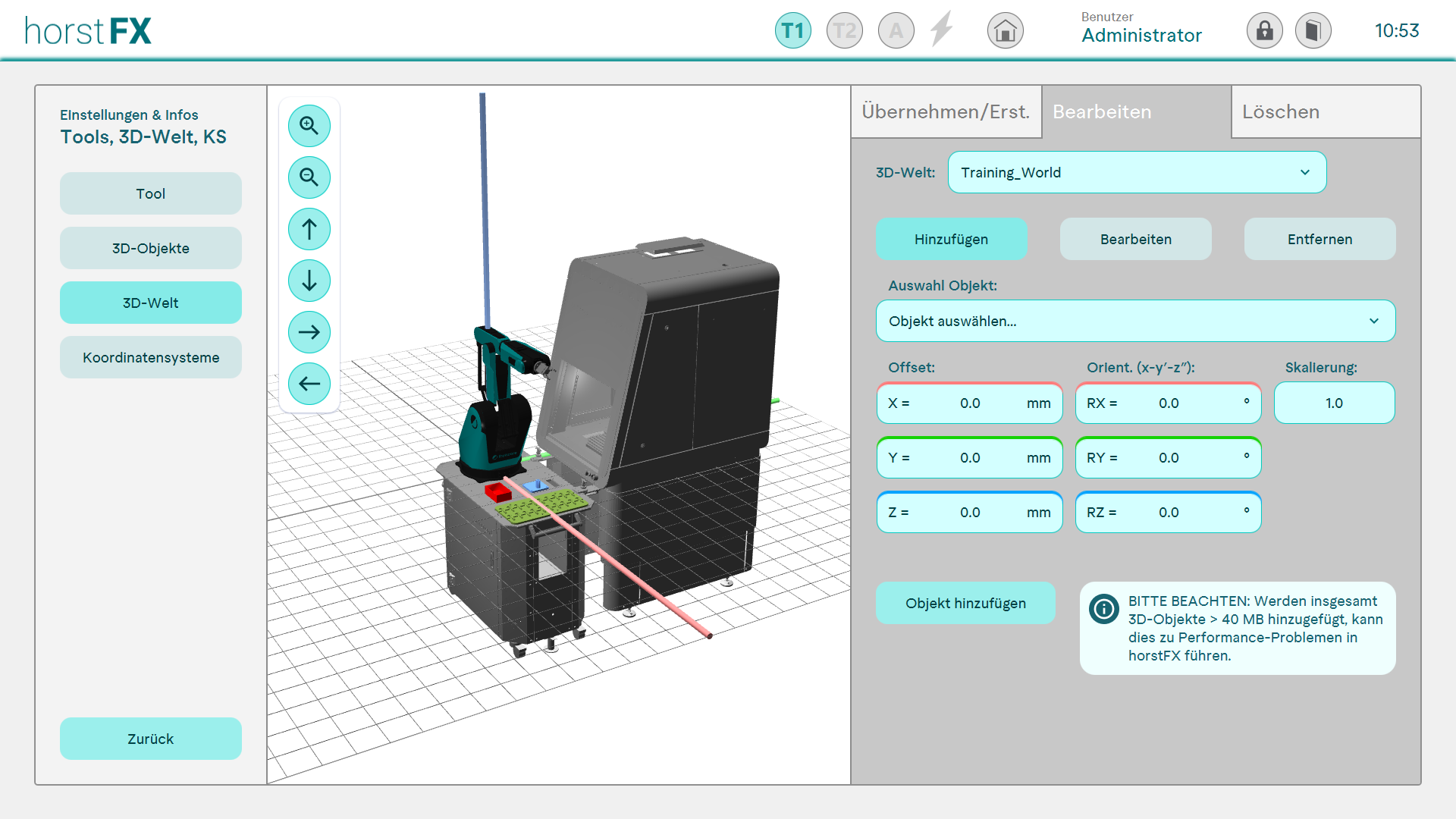Viewport: 1456px width, 819px height.
Task: Open the Objekt auswählen dropdown
Action: pyautogui.click(x=1135, y=321)
